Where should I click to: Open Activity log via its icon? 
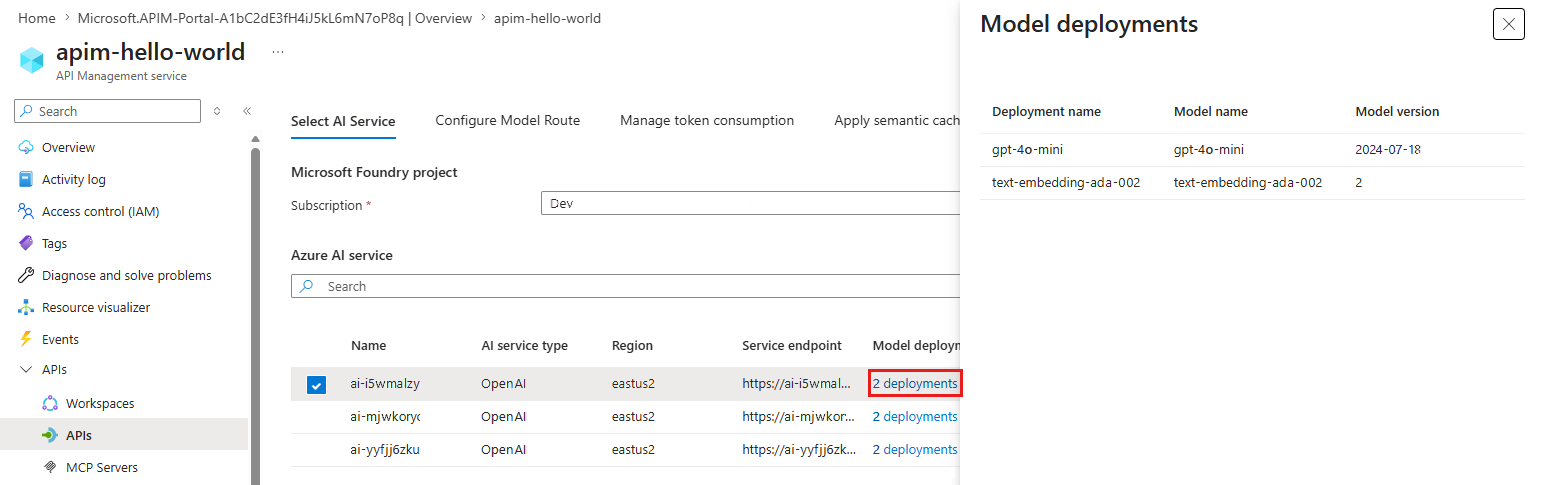click(26, 180)
